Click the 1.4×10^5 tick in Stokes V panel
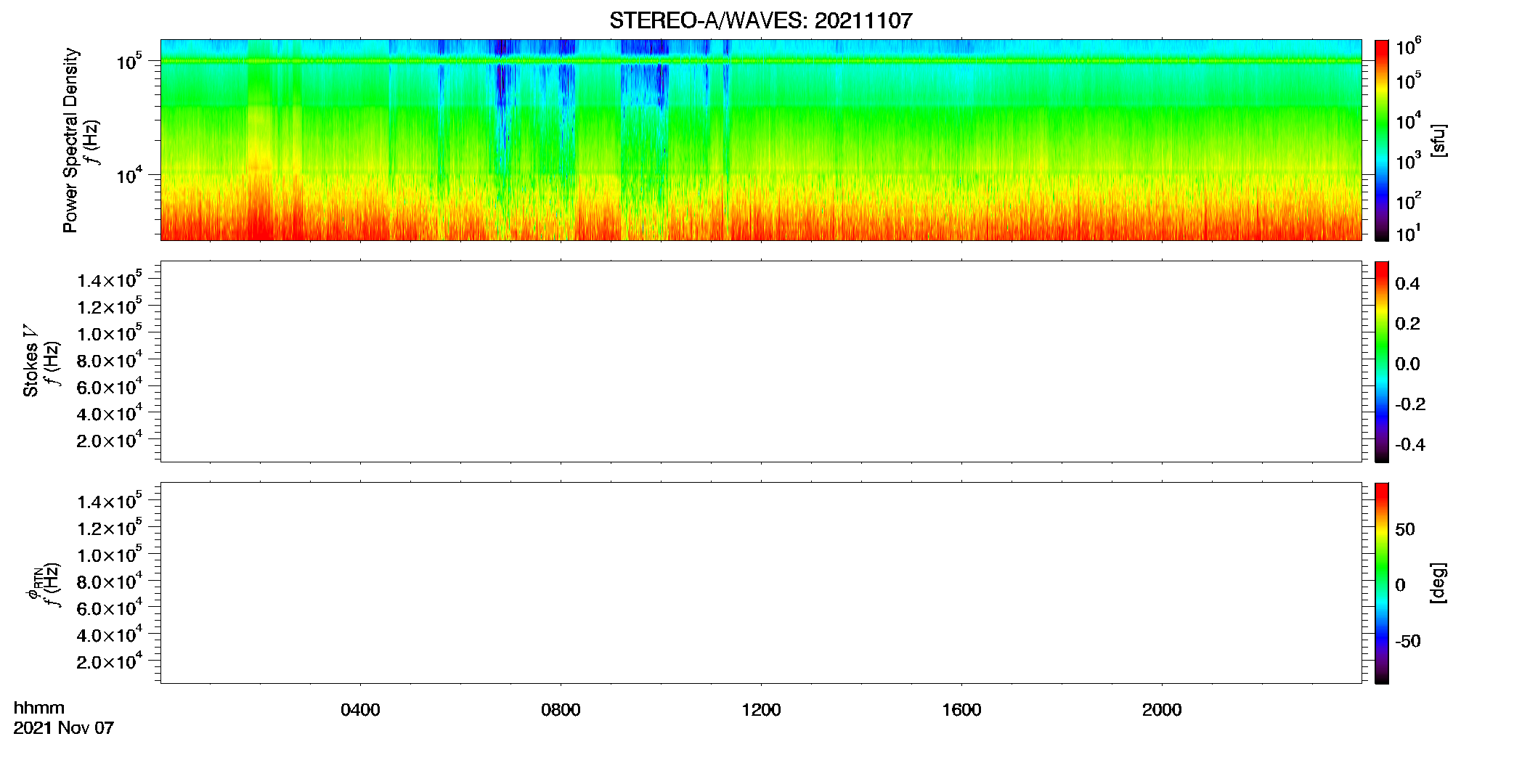 tap(110, 279)
